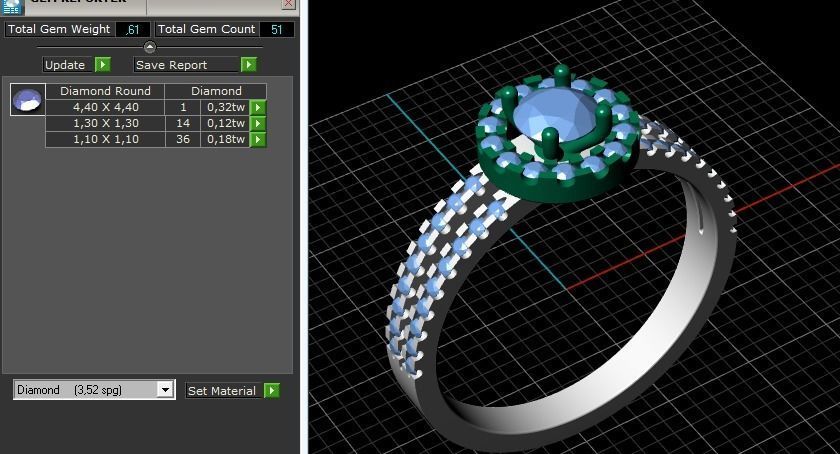Open the Diamond (3,52 spg) material dropdown

166,389
